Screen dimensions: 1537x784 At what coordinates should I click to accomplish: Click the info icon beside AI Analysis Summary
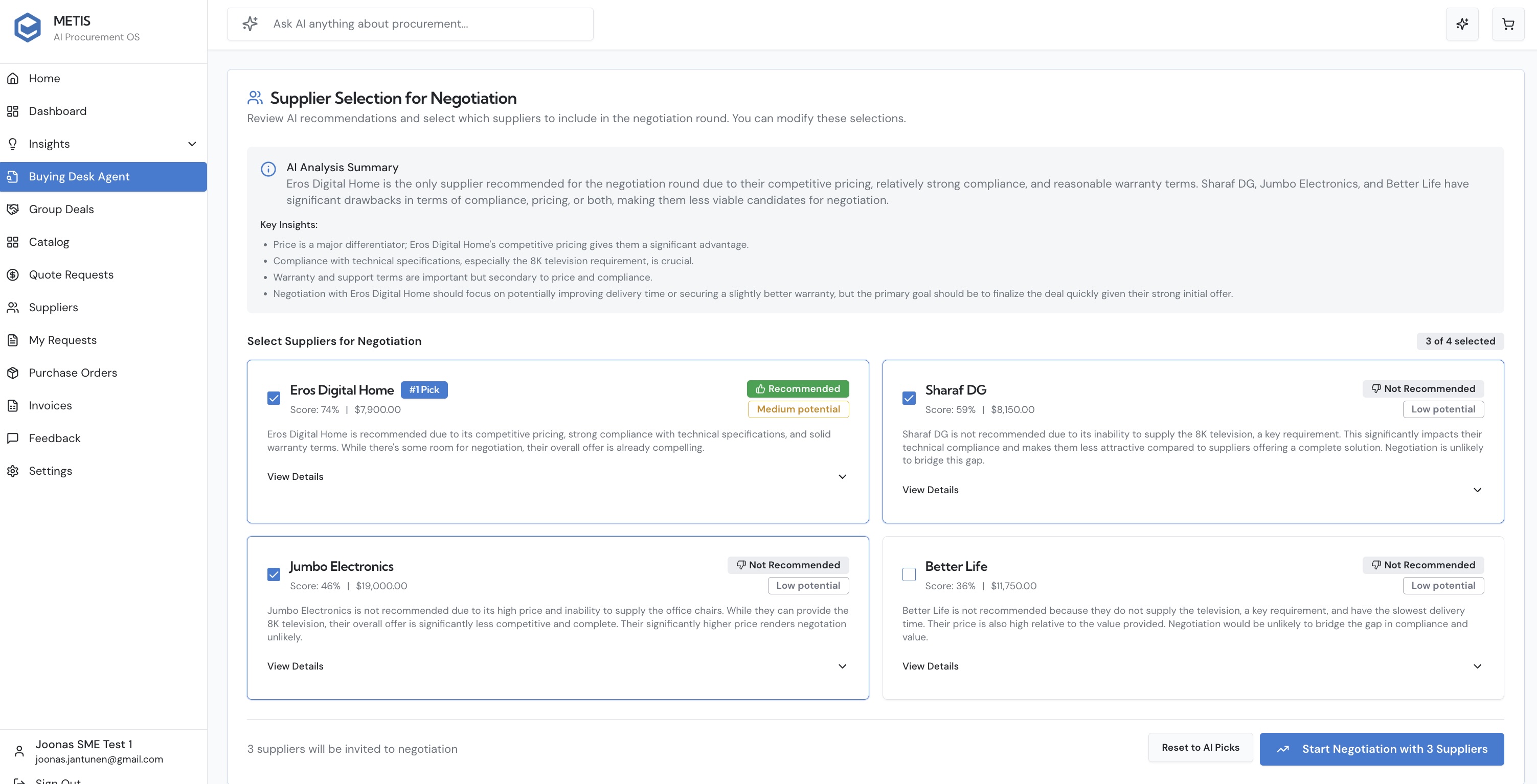point(268,169)
